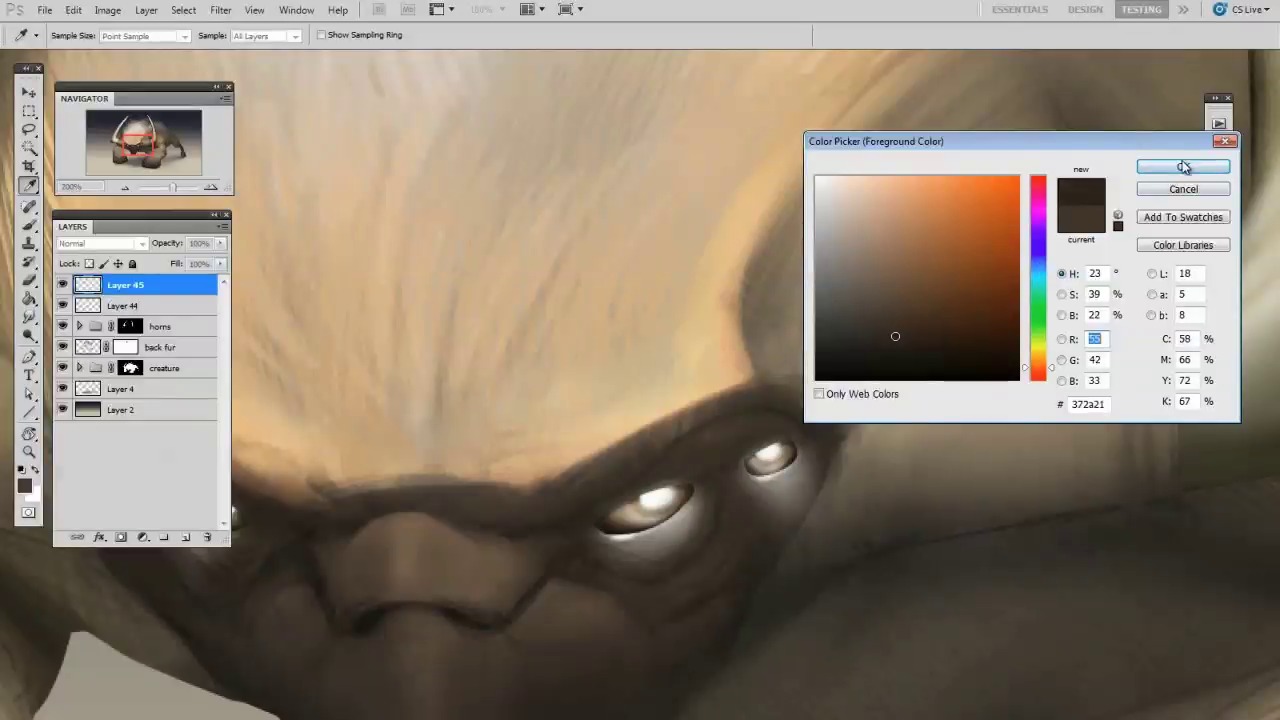
Task: Open the Sample Size dropdown
Action: click(x=144, y=36)
